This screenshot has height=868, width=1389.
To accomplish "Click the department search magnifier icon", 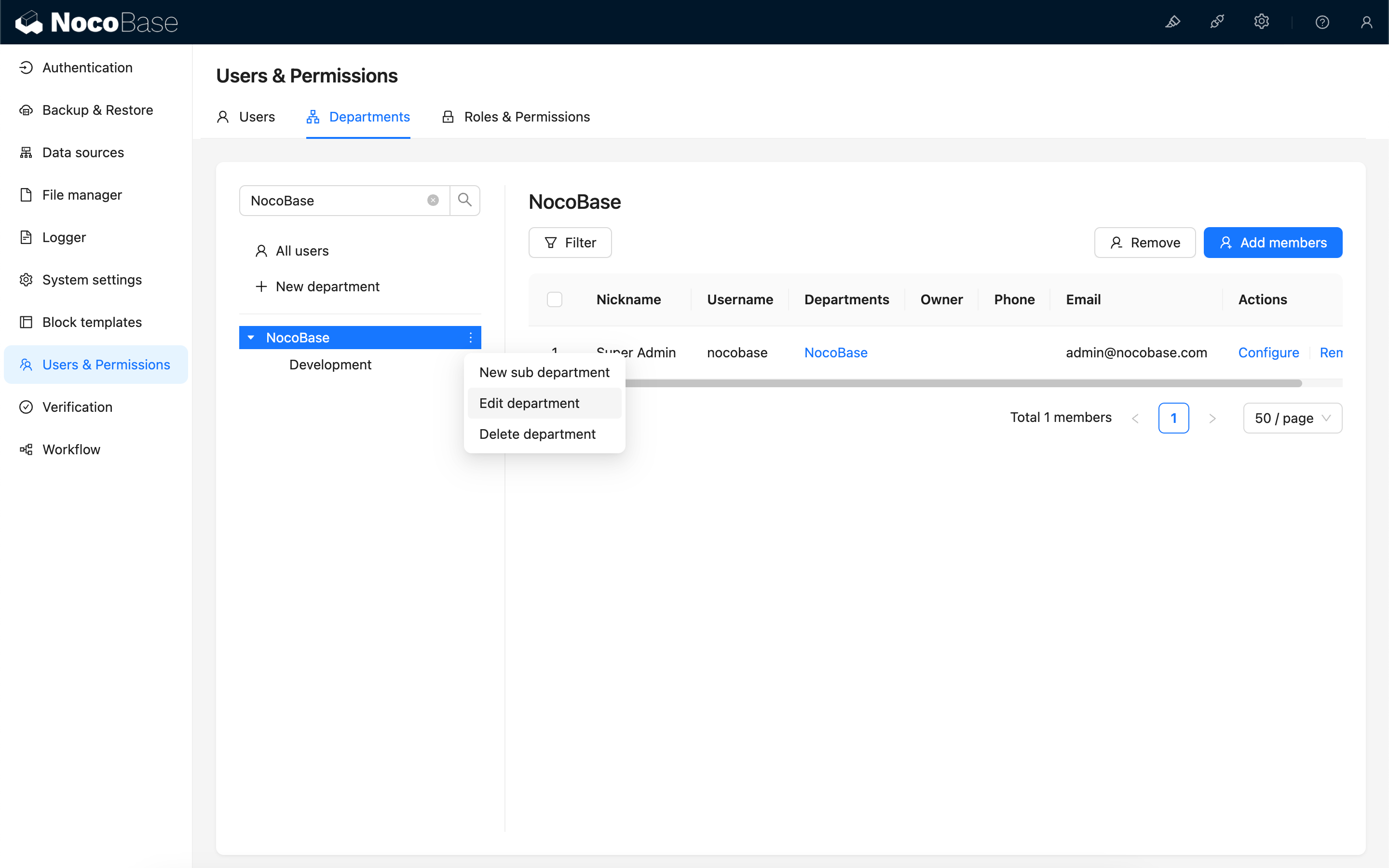I will (x=464, y=200).
